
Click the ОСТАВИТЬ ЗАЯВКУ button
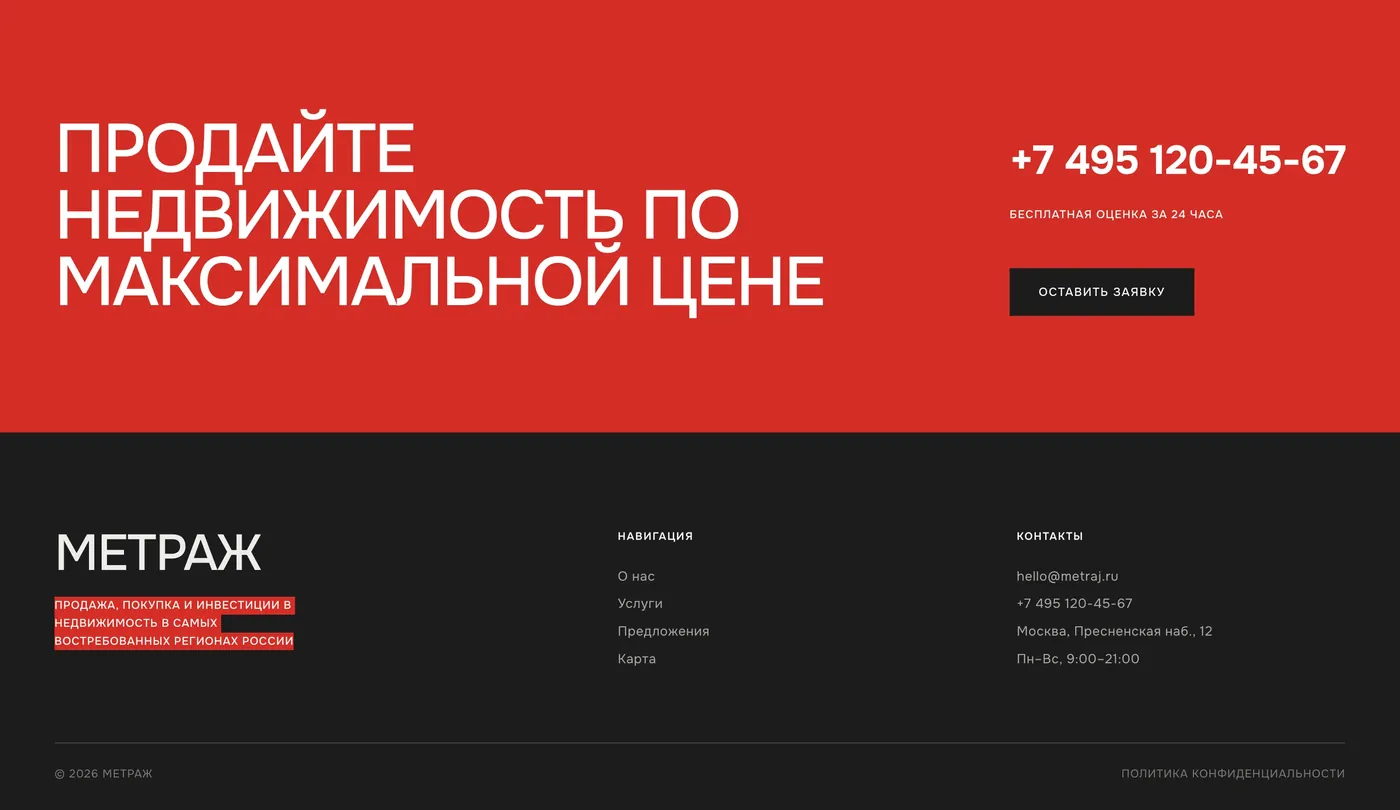[x=1101, y=292]
